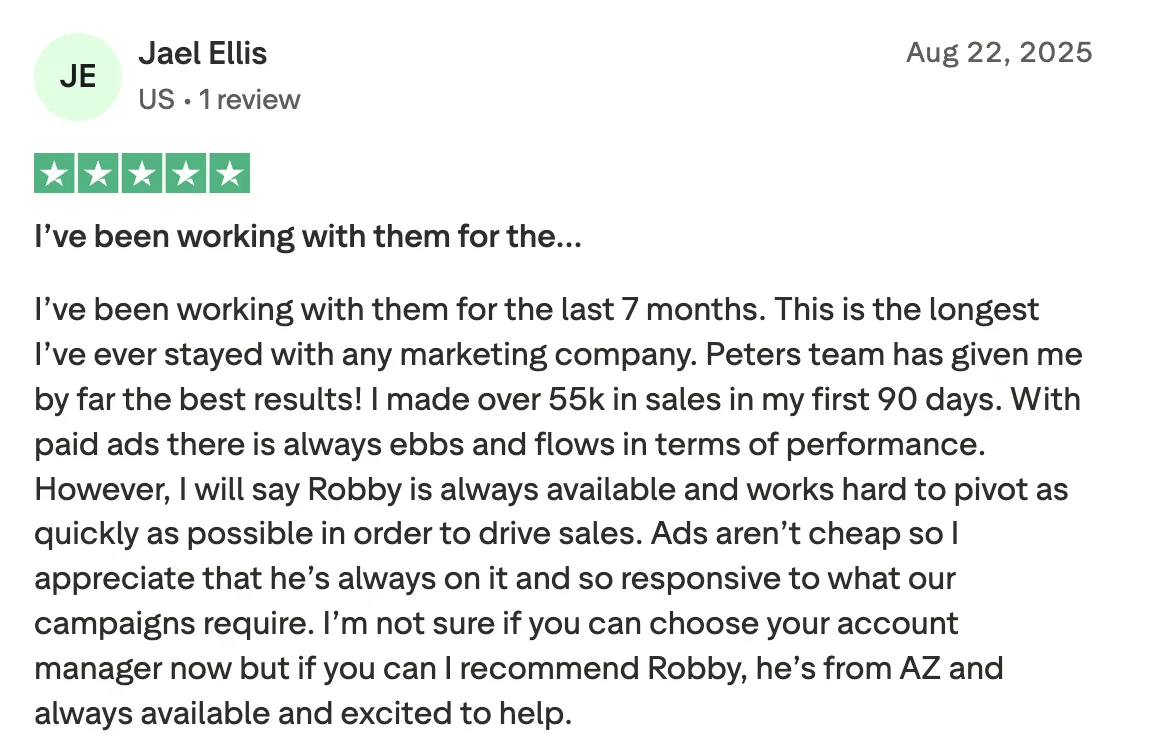Open reviewer Jael Ellis's profile name
The image size is (1158, 746).
pyautogui.click(x=203, y=53)
